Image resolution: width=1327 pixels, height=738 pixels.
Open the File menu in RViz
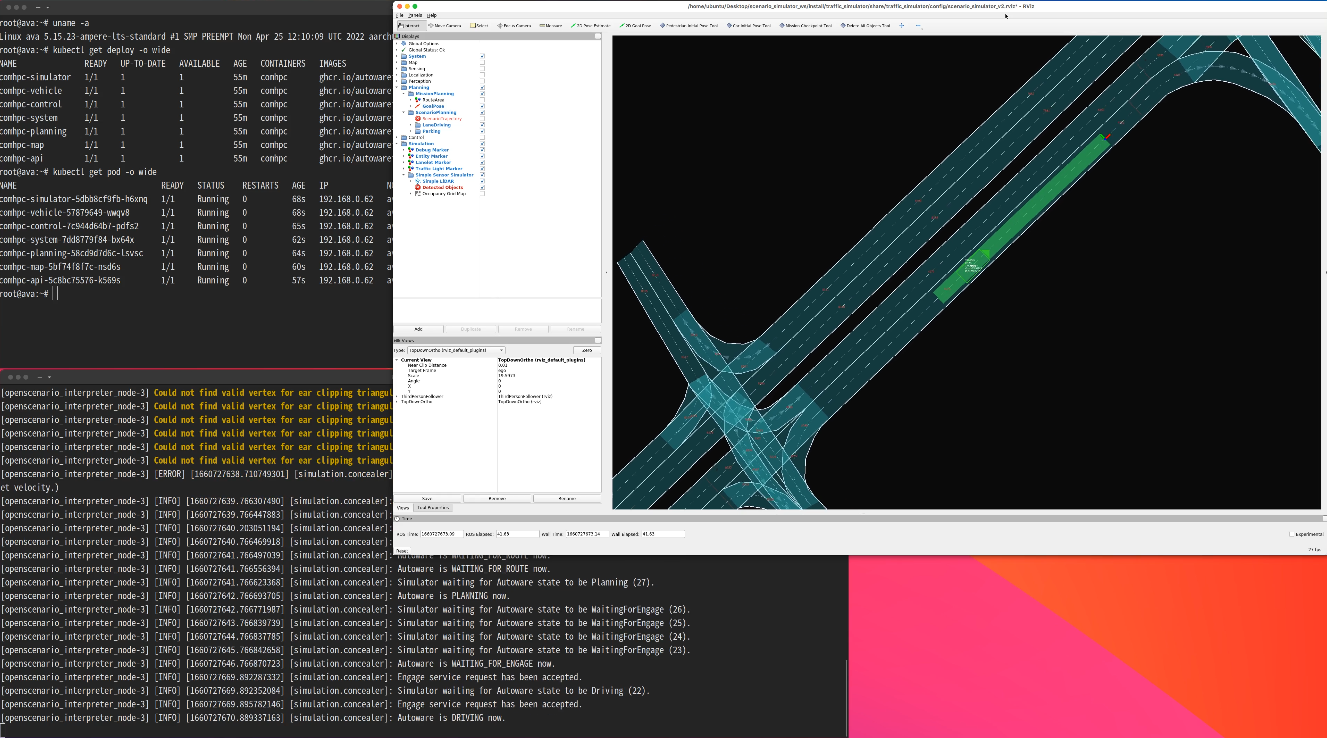coord(399,15)
